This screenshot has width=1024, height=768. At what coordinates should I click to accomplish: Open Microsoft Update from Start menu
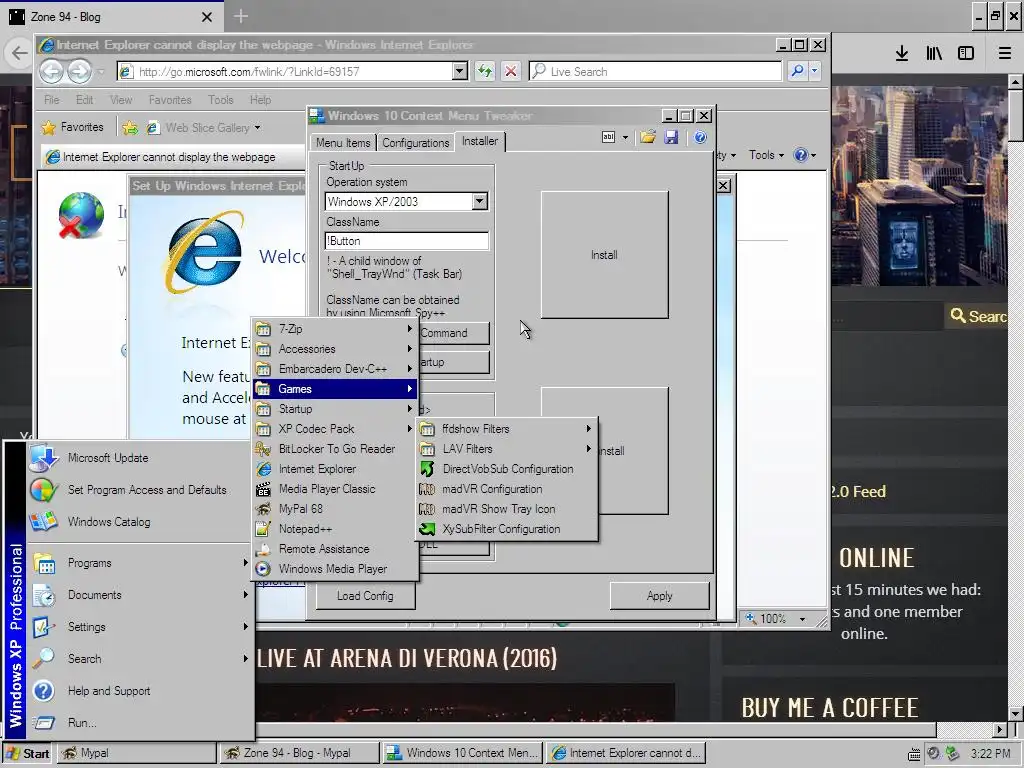coord(140,458)
